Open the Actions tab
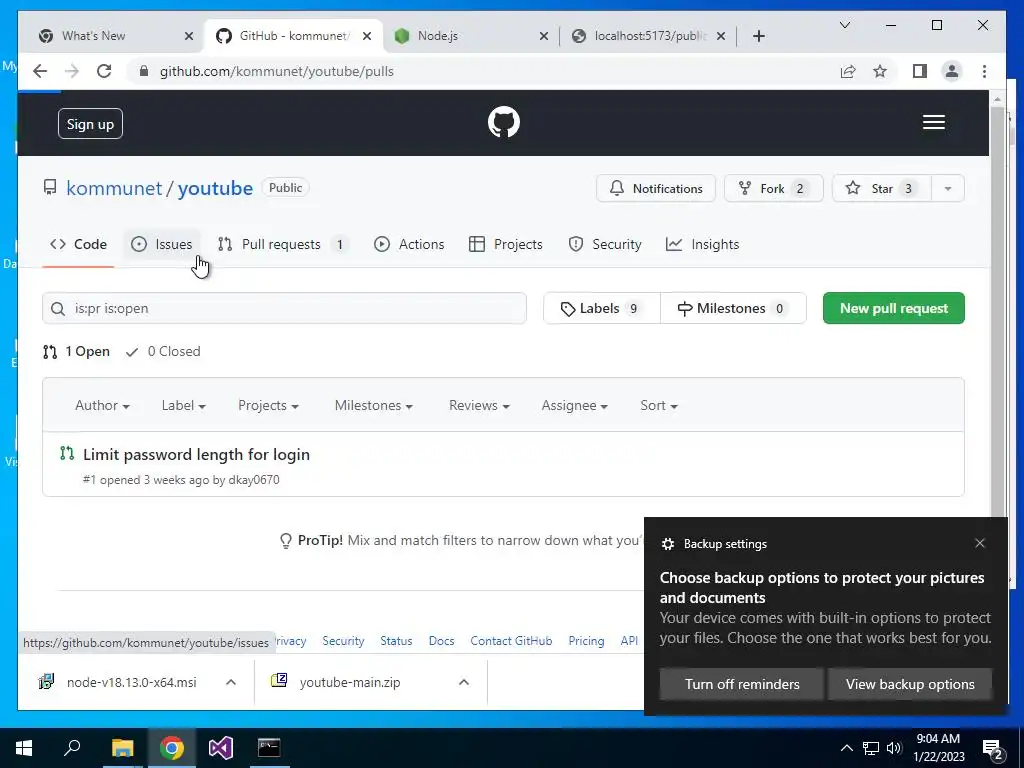Screen dimensions: 1024x768 409,244
